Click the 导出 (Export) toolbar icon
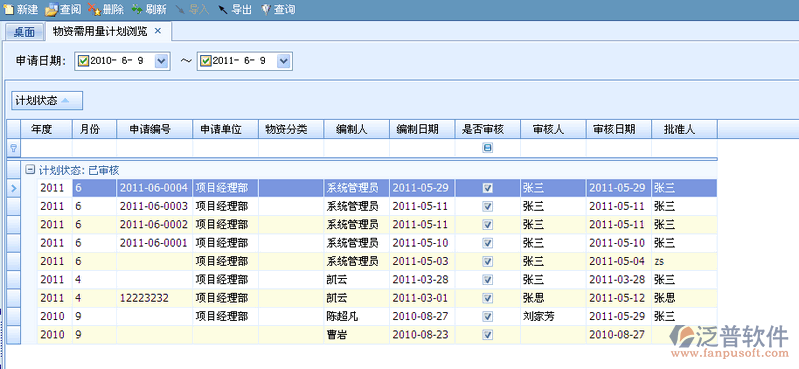The height and width of the screenshot is (369, 799). [223, 9]
